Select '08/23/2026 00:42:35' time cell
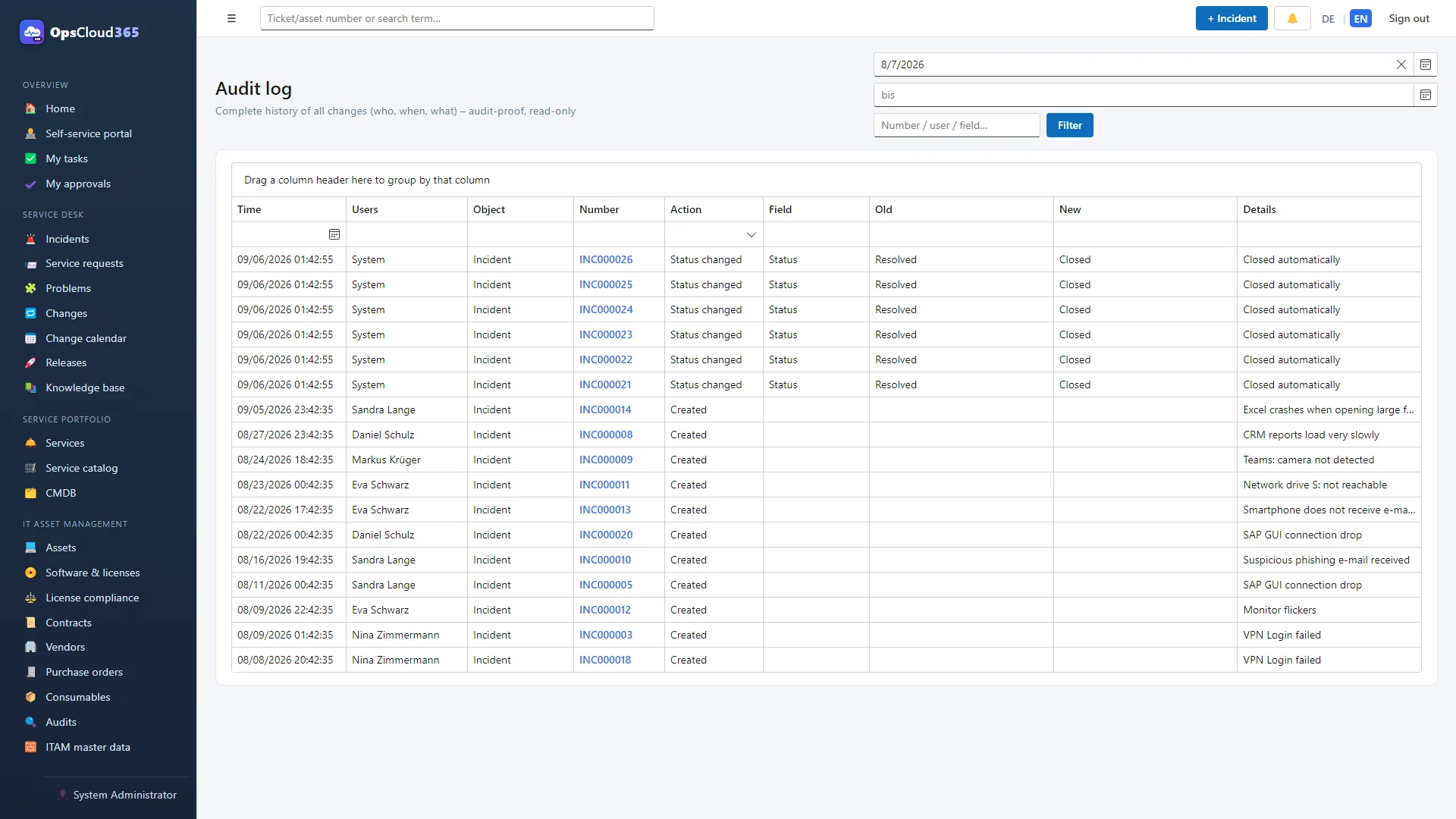 [288, 485]
